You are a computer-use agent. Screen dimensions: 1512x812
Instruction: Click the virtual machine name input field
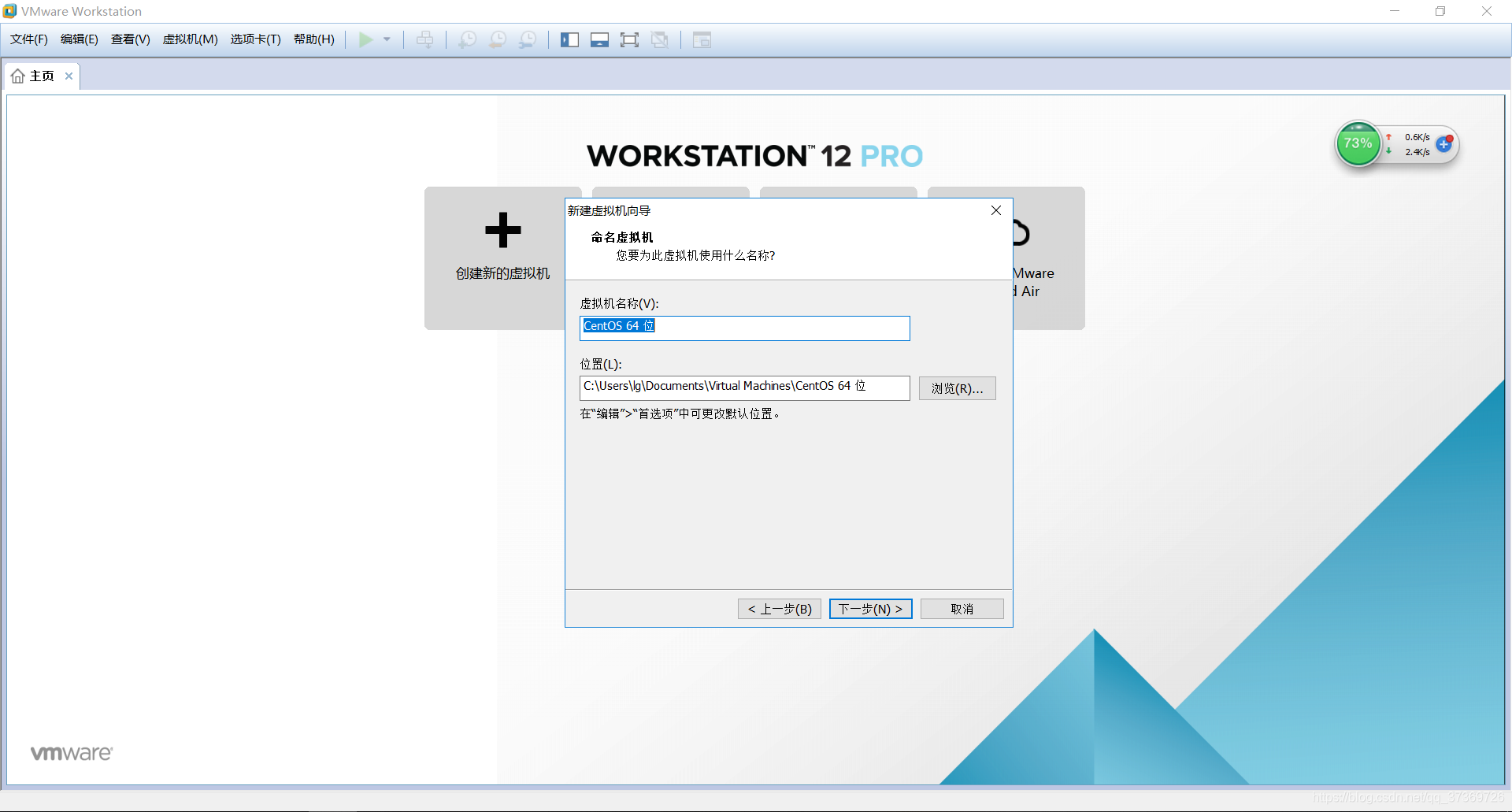click(744, 328)
